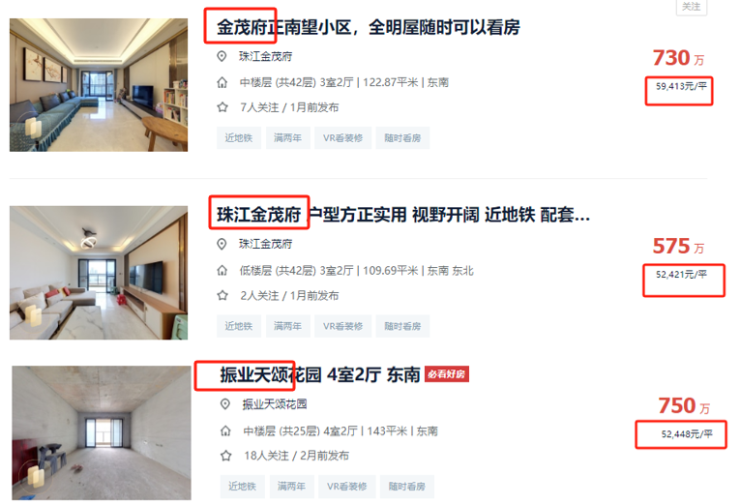Image resolution: width=740 pixels, height=504 pixels.
Task: Click star icon next to 2人关注
Action: [x=222, y=295]
